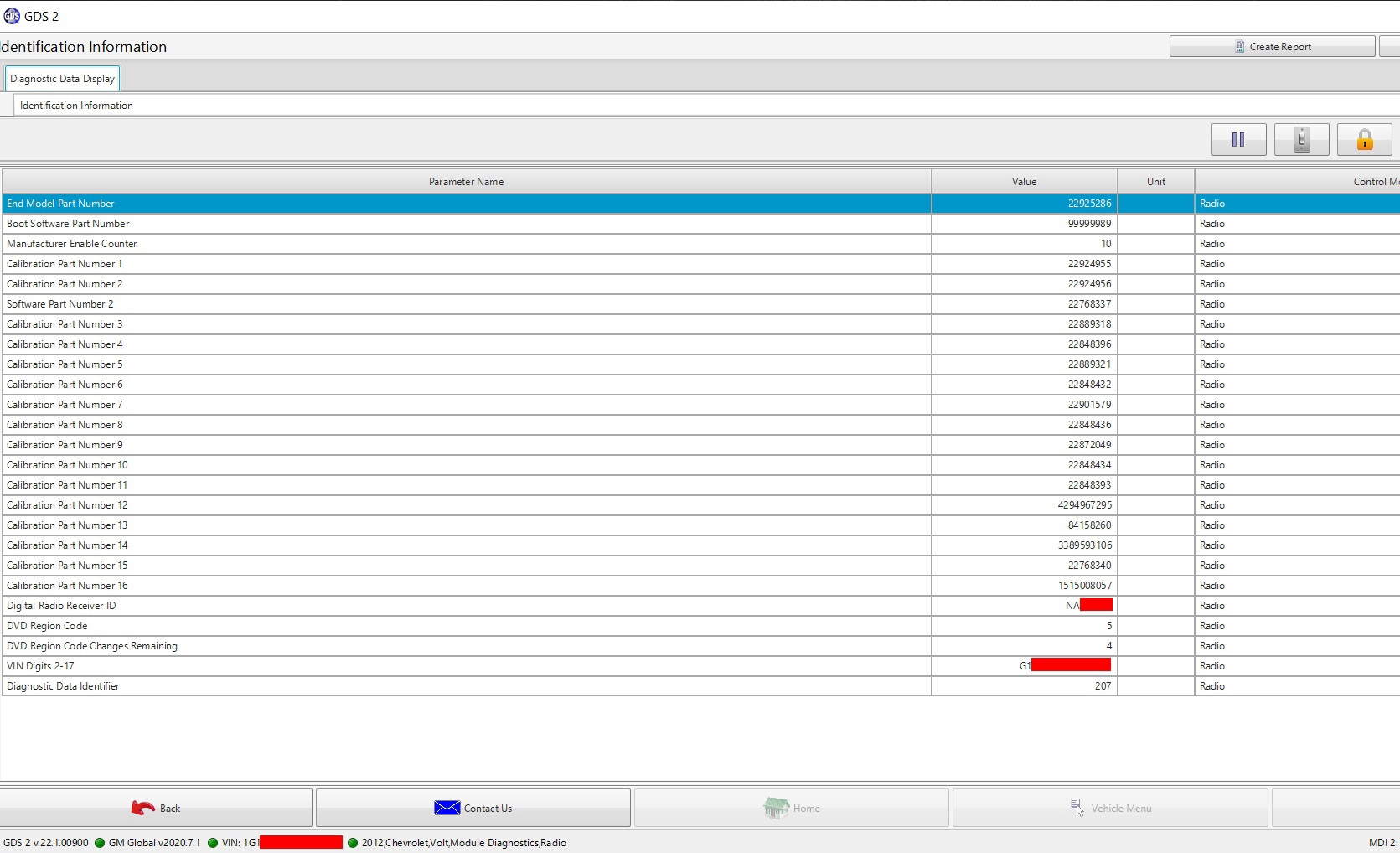Click the Vehicle Menu icon

coord(1077,808)
